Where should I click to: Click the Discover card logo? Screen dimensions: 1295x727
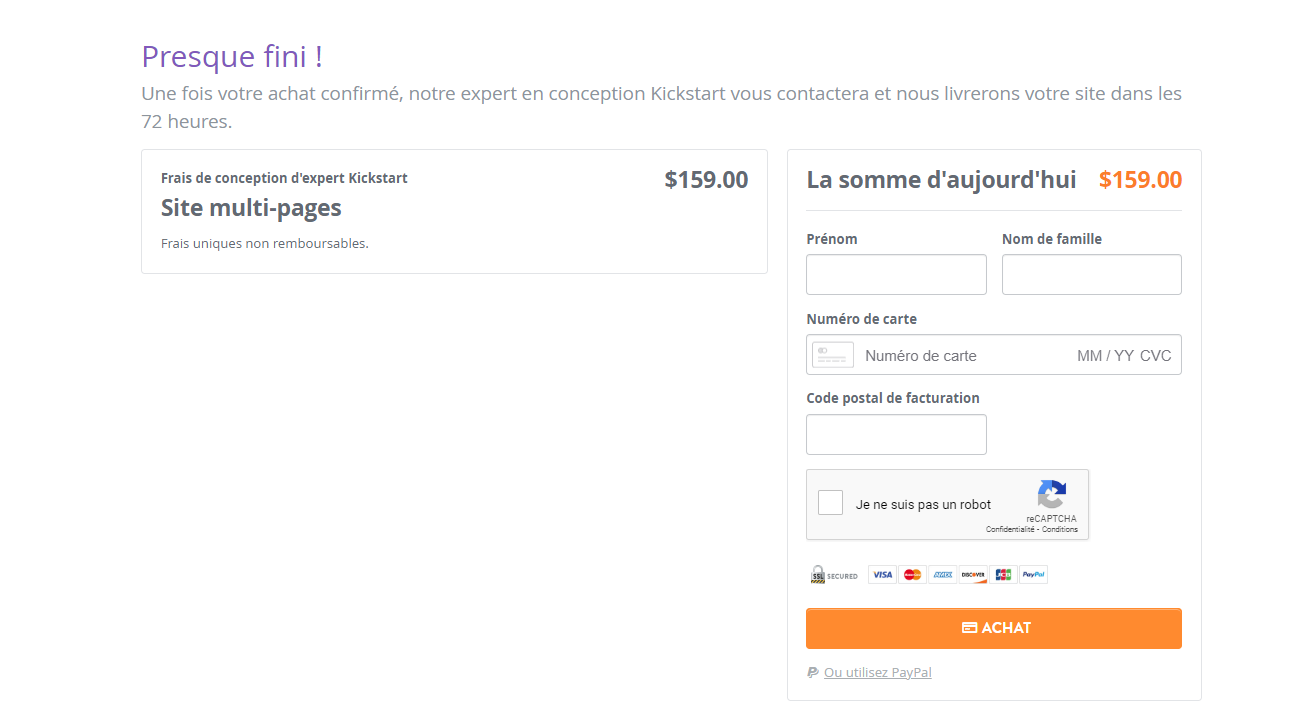point(973,575)
